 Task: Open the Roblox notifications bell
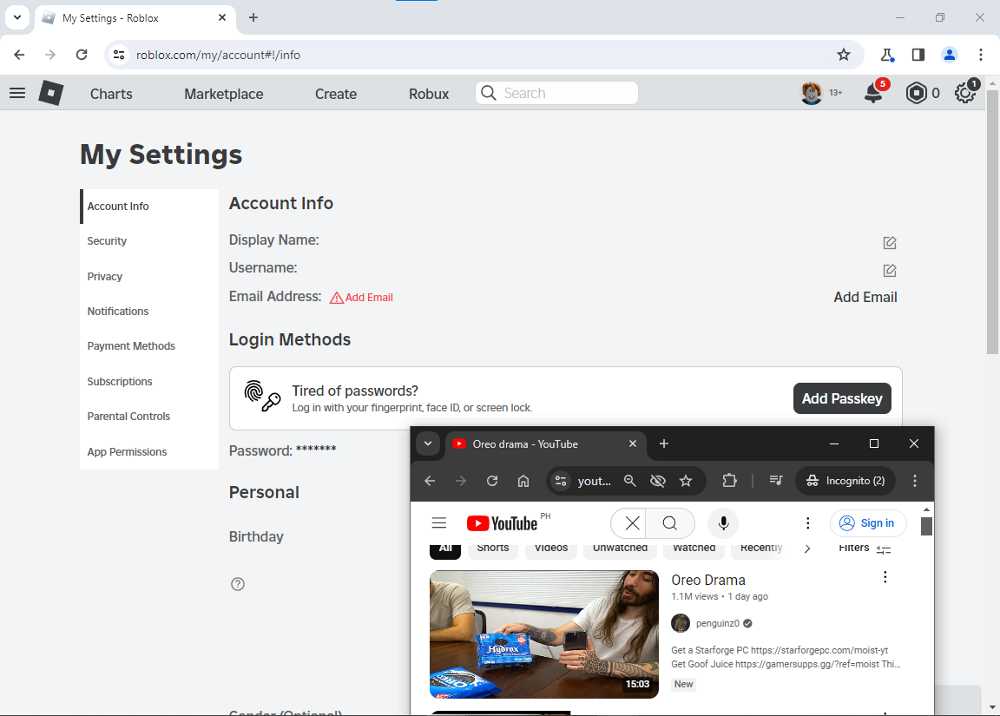[873, 93]
